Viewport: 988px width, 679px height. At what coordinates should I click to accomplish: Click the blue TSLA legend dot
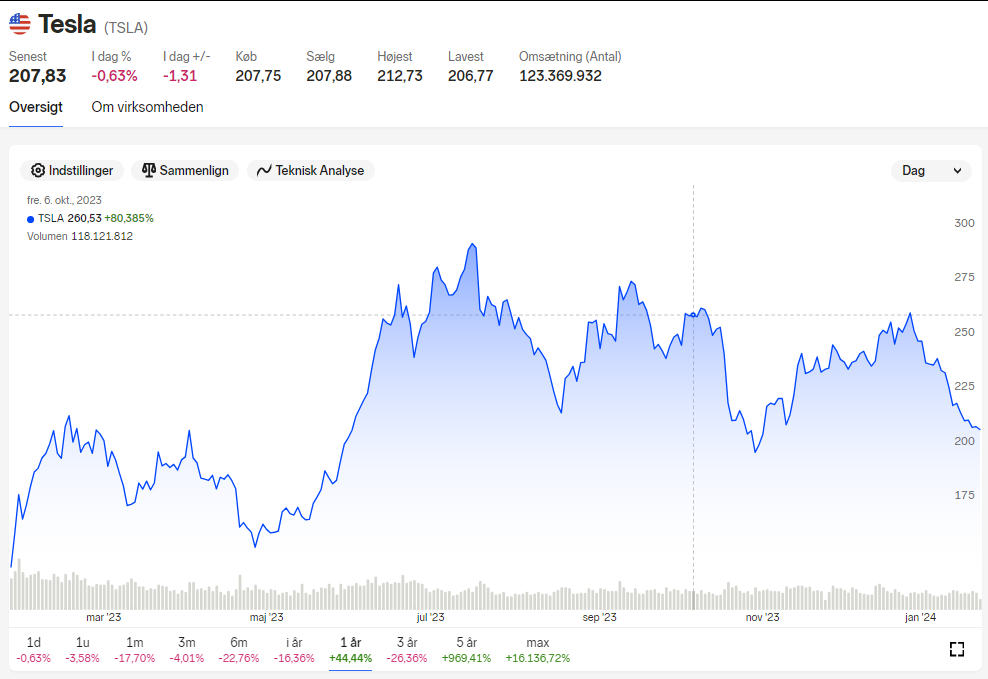30,219
